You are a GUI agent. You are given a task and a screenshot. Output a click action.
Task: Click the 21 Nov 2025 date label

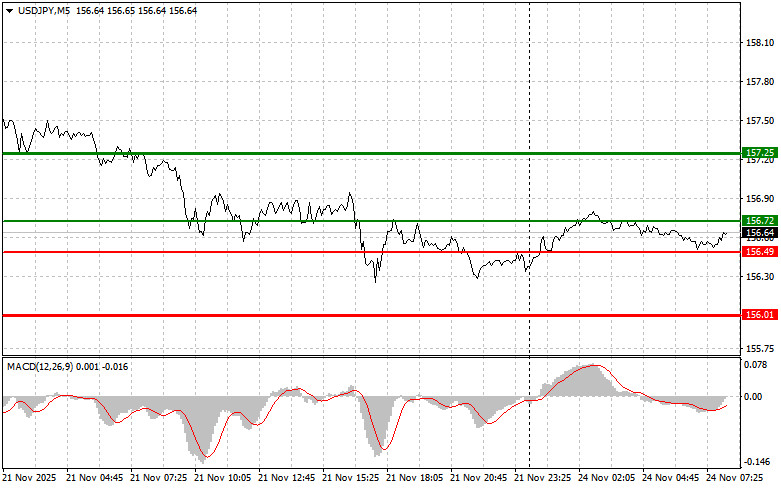pyautogui.click(x=29, y=478)
